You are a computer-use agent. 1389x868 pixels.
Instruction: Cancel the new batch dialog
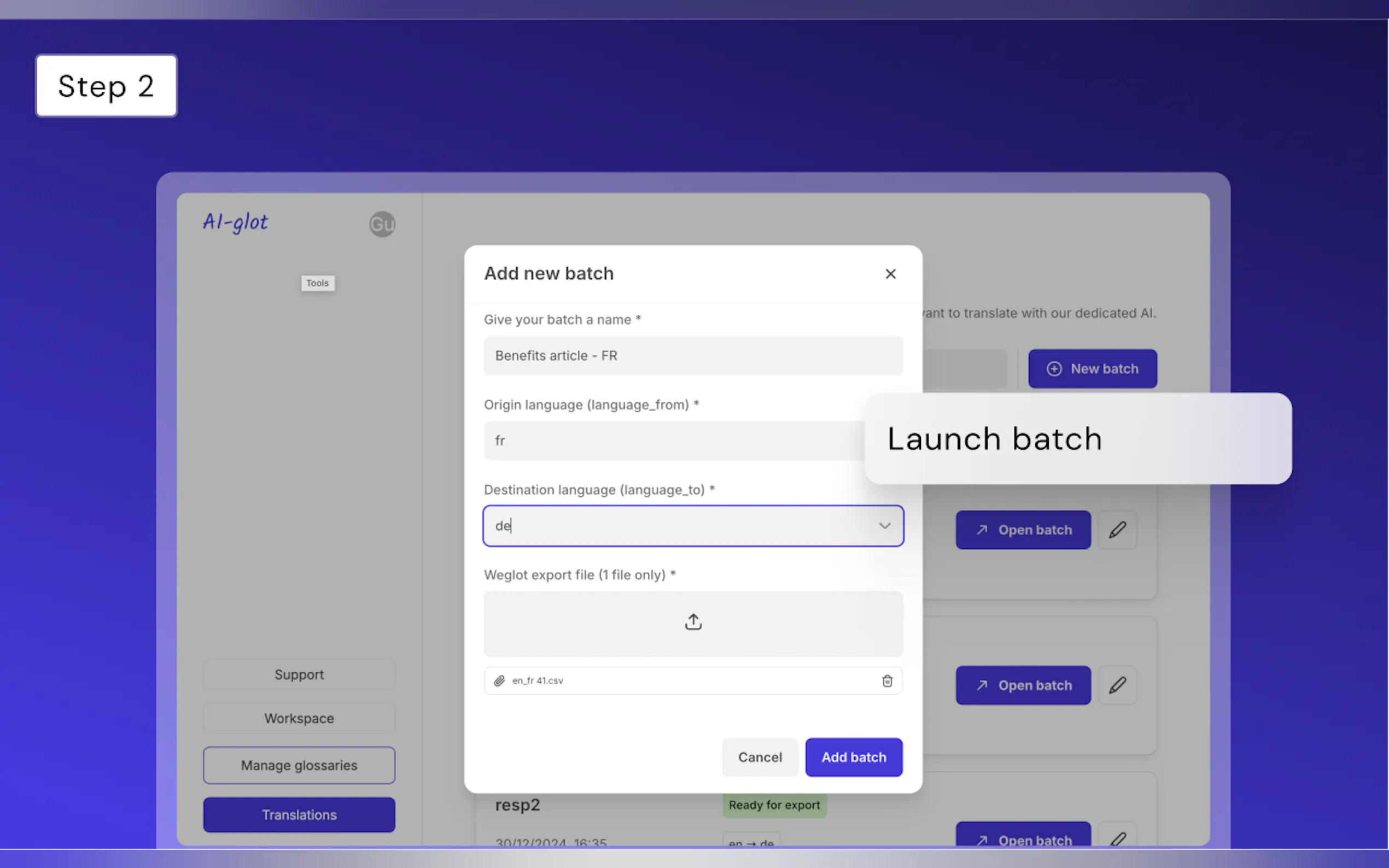760,757
